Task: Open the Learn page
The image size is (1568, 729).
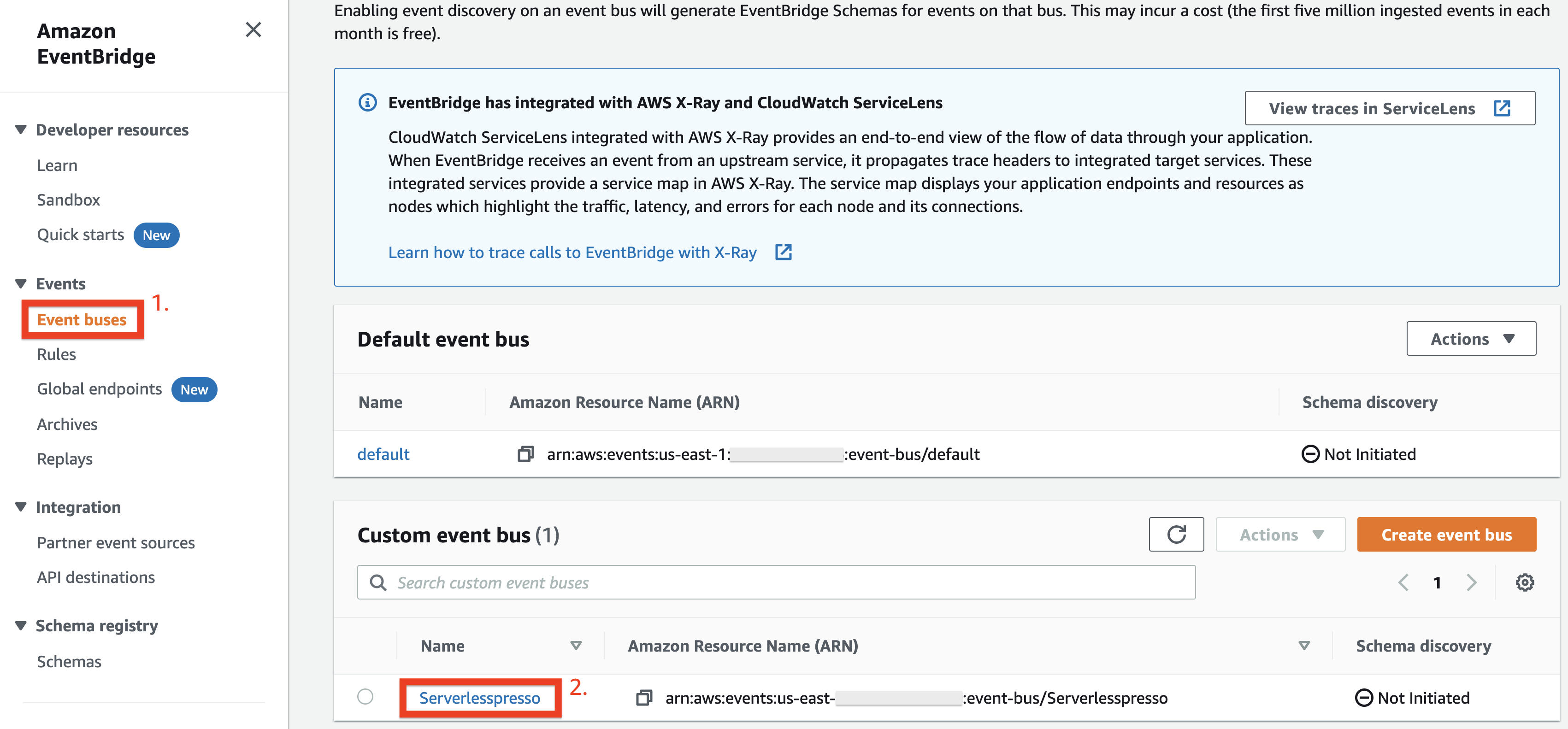Action: point(57,165)
